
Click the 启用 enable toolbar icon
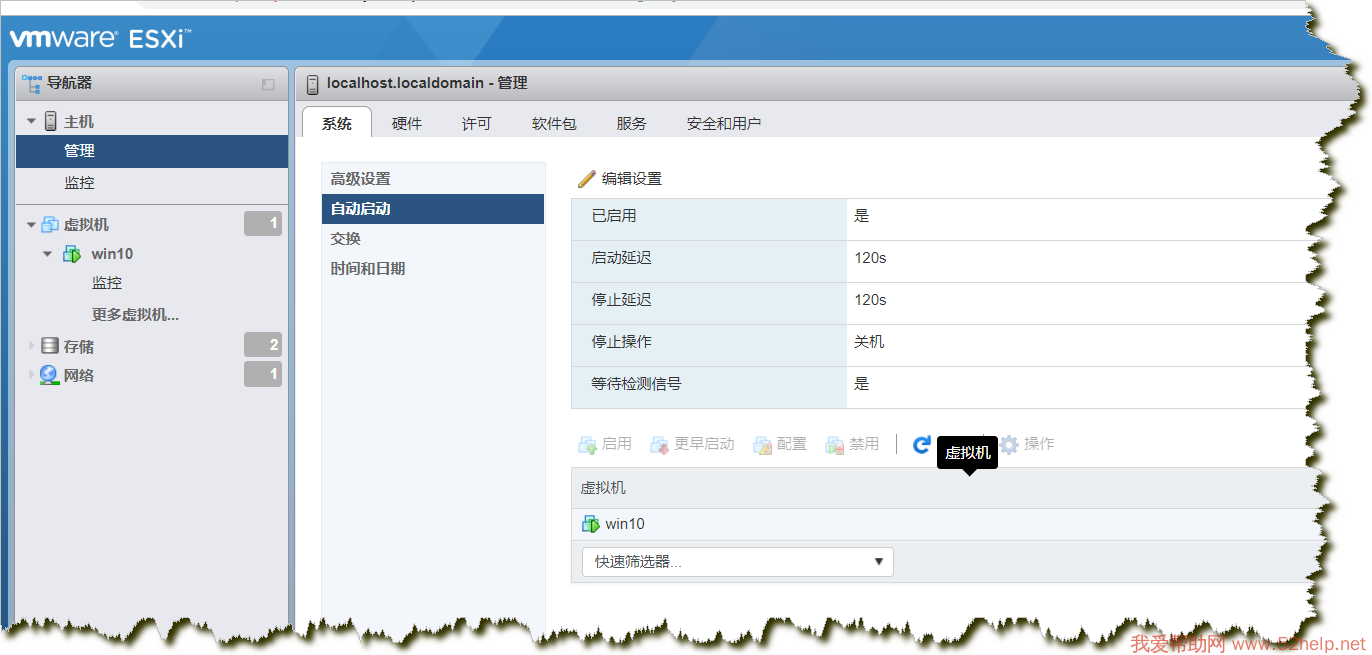point(588,444)
